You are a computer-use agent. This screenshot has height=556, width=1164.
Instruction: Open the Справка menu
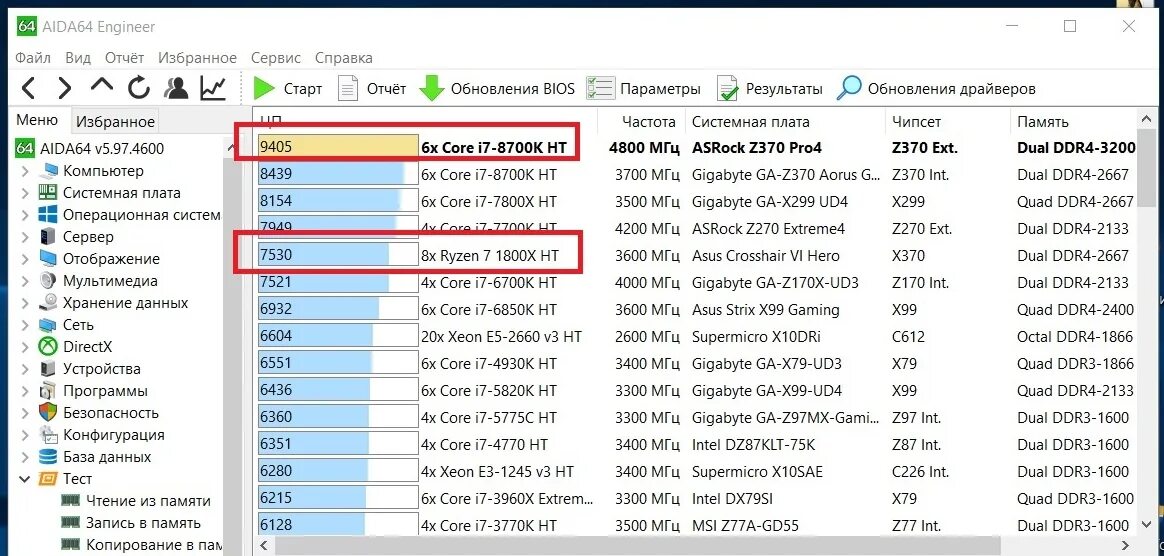344,57
